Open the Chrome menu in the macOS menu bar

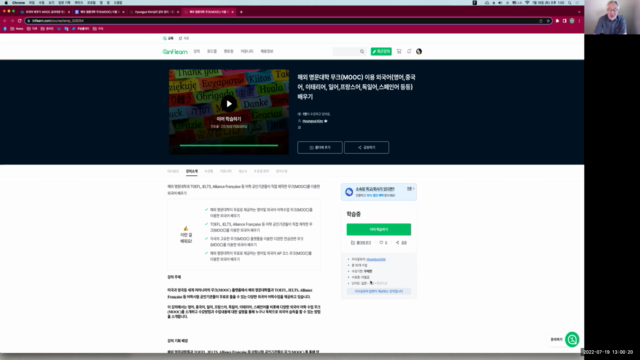pos(18,2)
